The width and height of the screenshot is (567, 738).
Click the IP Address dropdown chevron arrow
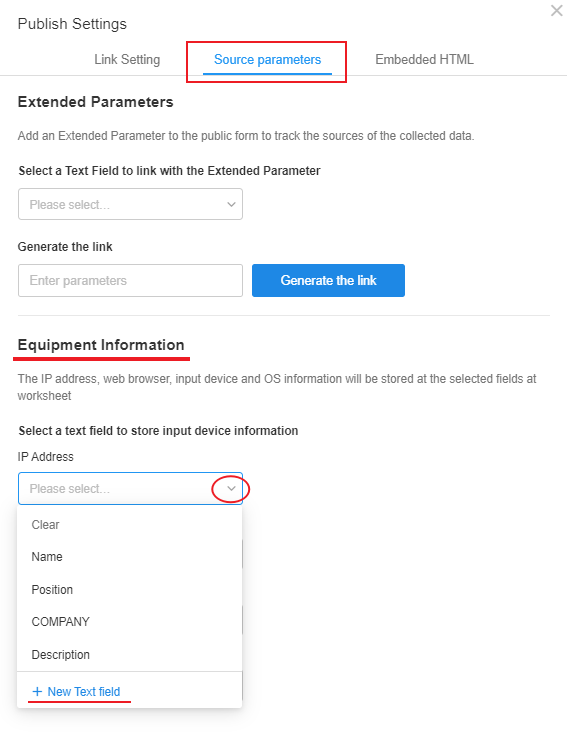[231, 489]
